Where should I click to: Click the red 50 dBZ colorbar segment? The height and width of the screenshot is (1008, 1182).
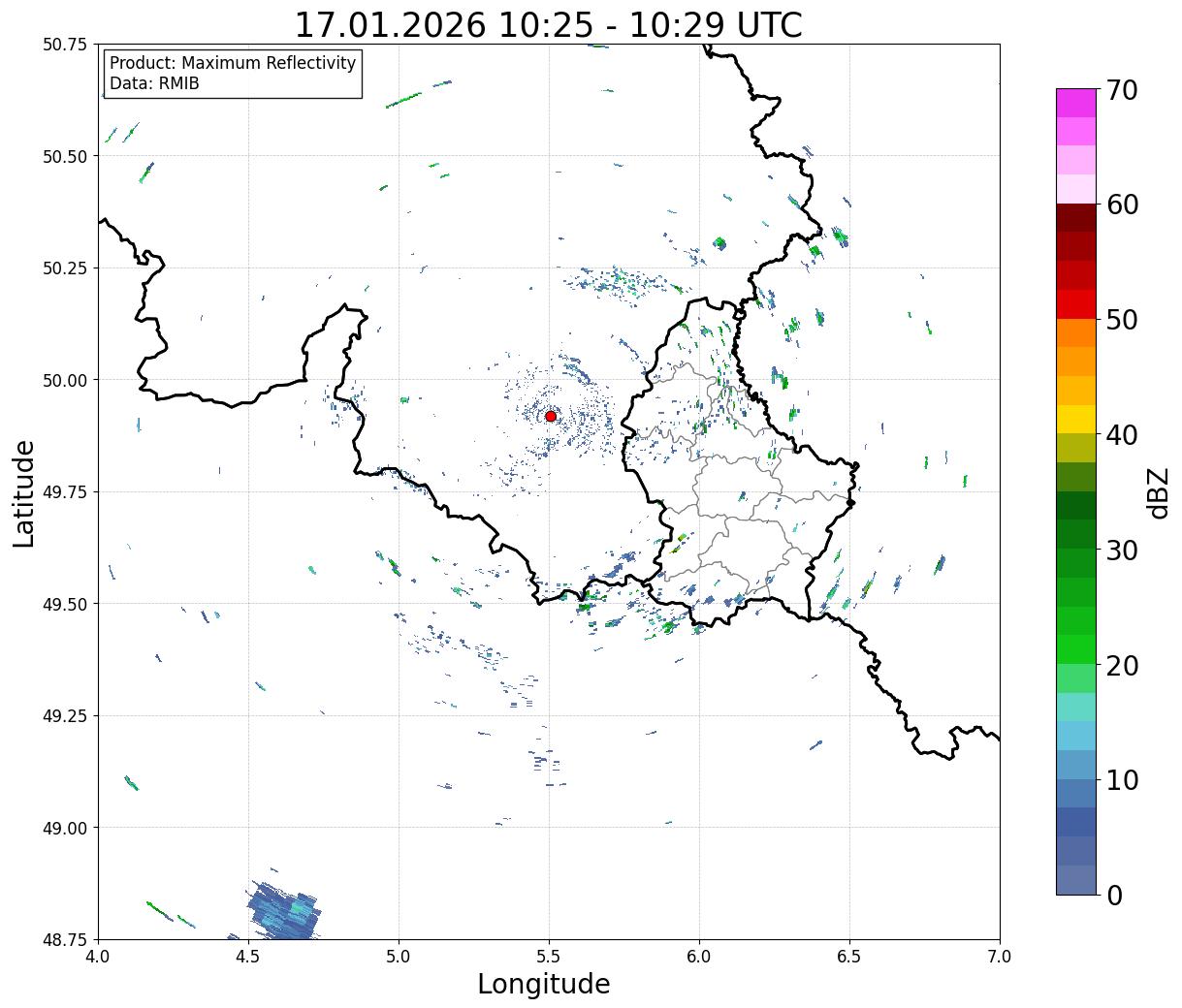(x=1075, y=304)
